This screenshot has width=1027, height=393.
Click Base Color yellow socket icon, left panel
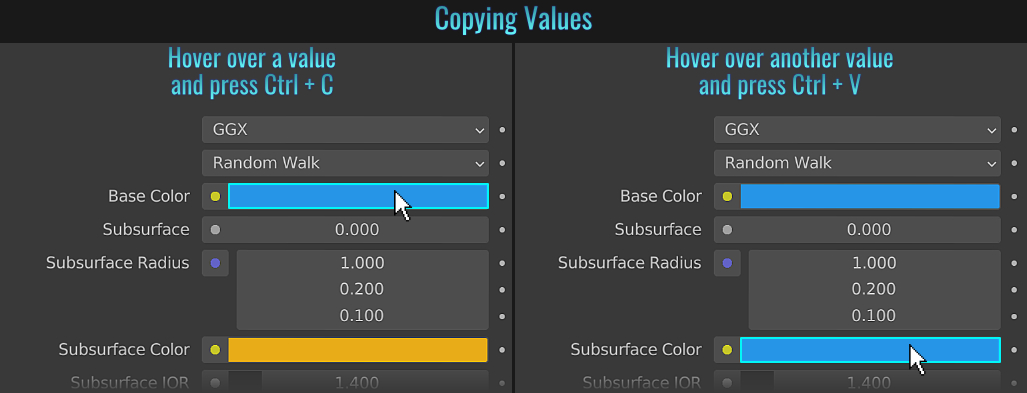[215, 196]
